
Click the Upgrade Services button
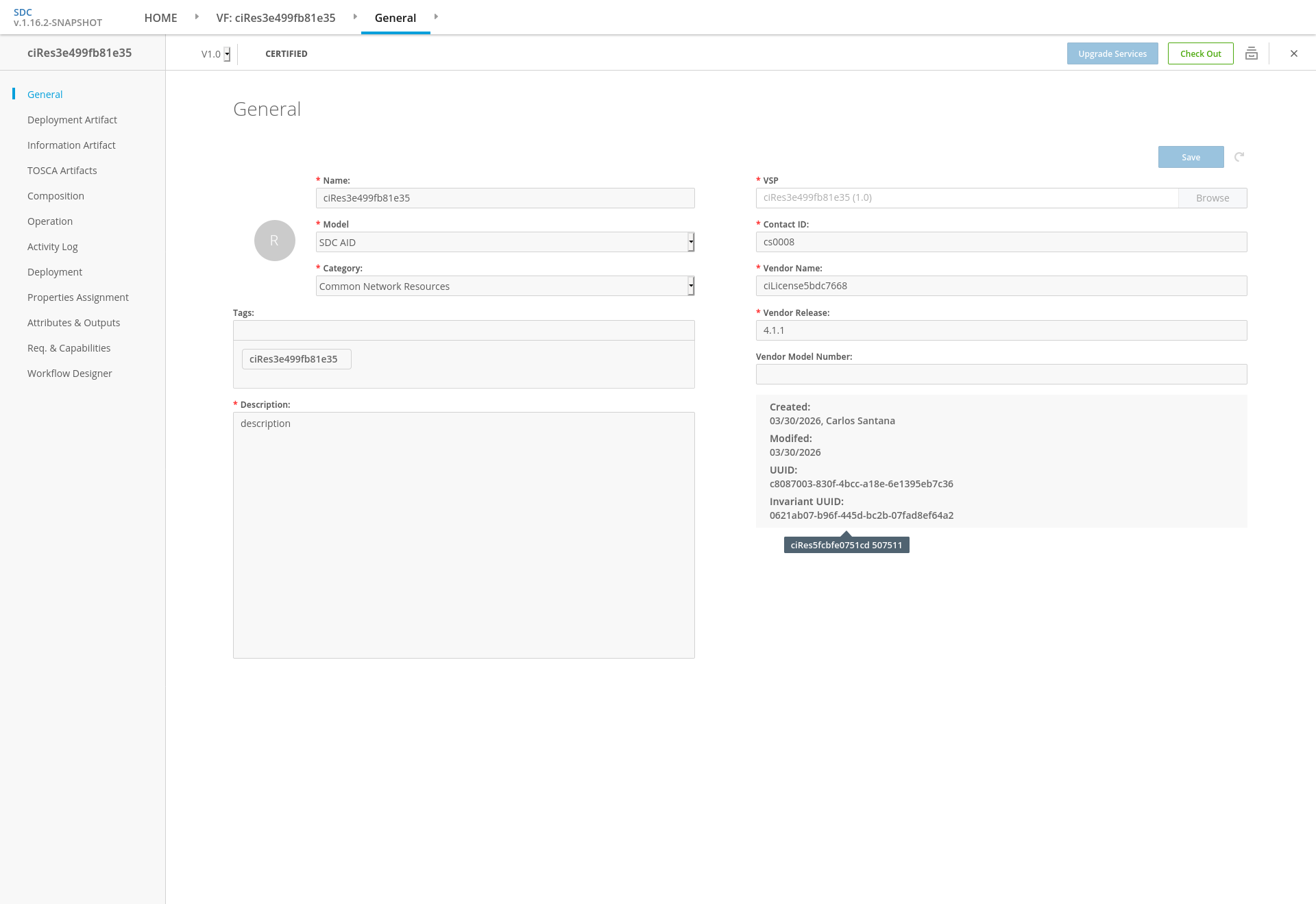tap(1112, 53)
